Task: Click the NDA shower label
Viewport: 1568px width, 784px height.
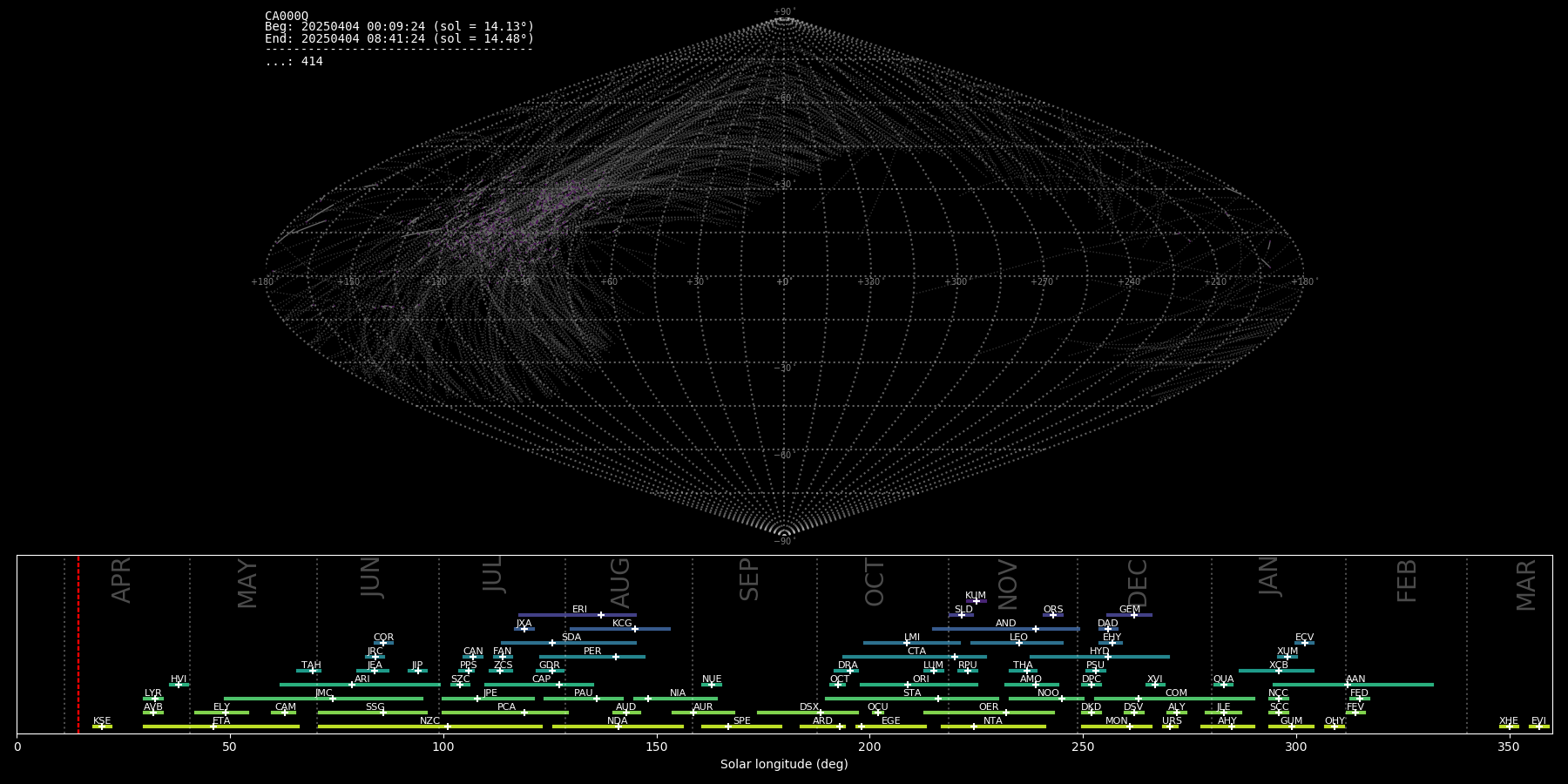Action: [617, 721]
